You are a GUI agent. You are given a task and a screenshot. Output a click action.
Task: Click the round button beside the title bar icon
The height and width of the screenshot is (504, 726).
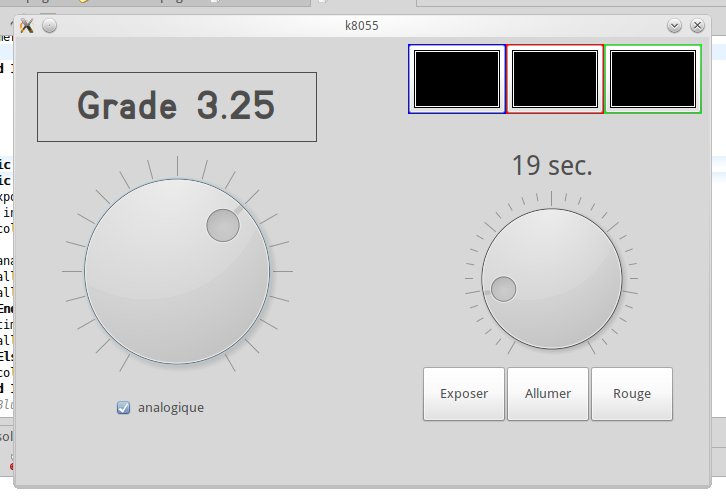point(50,26)
